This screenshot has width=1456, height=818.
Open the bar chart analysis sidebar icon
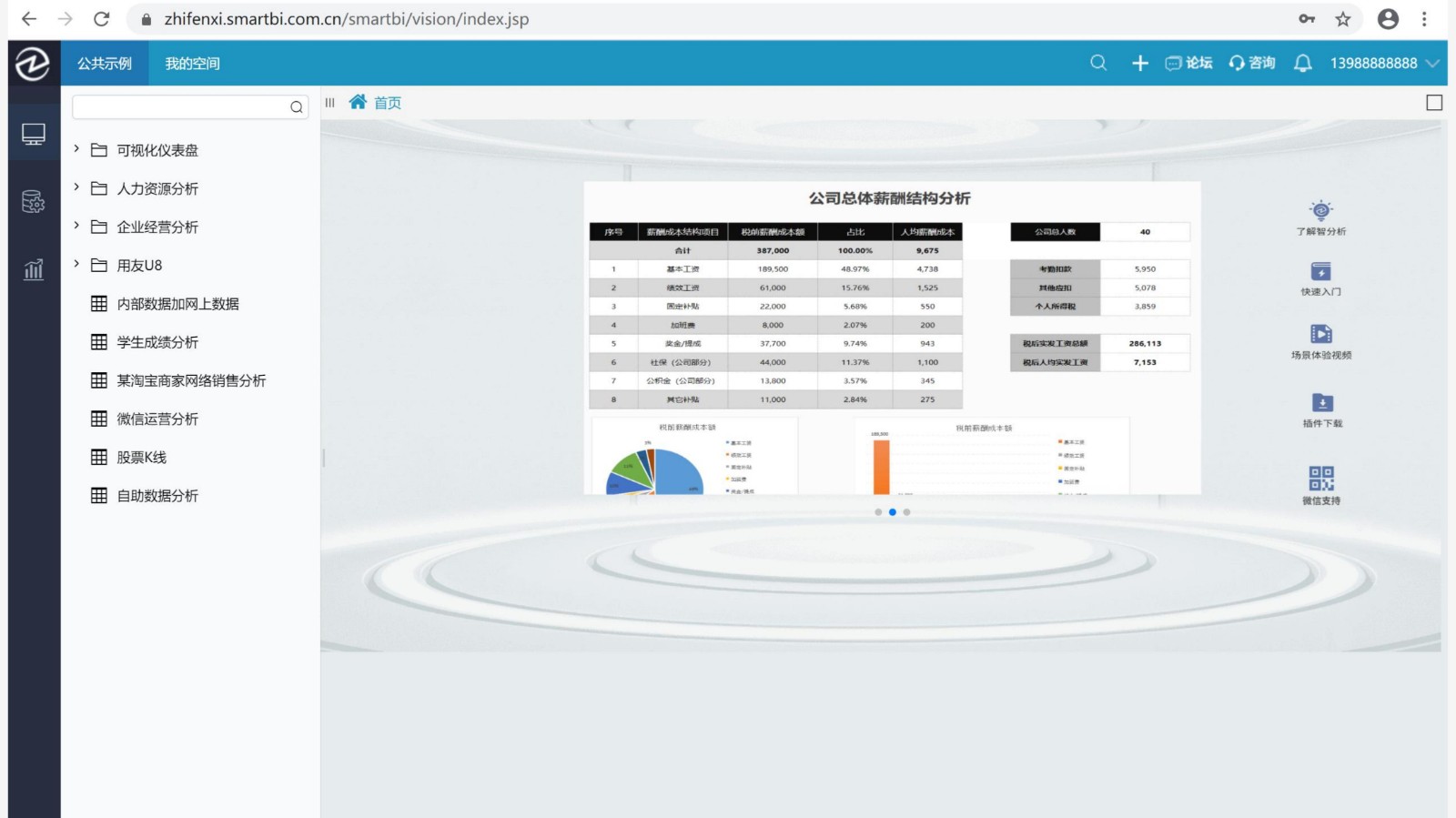coord(34,269)
